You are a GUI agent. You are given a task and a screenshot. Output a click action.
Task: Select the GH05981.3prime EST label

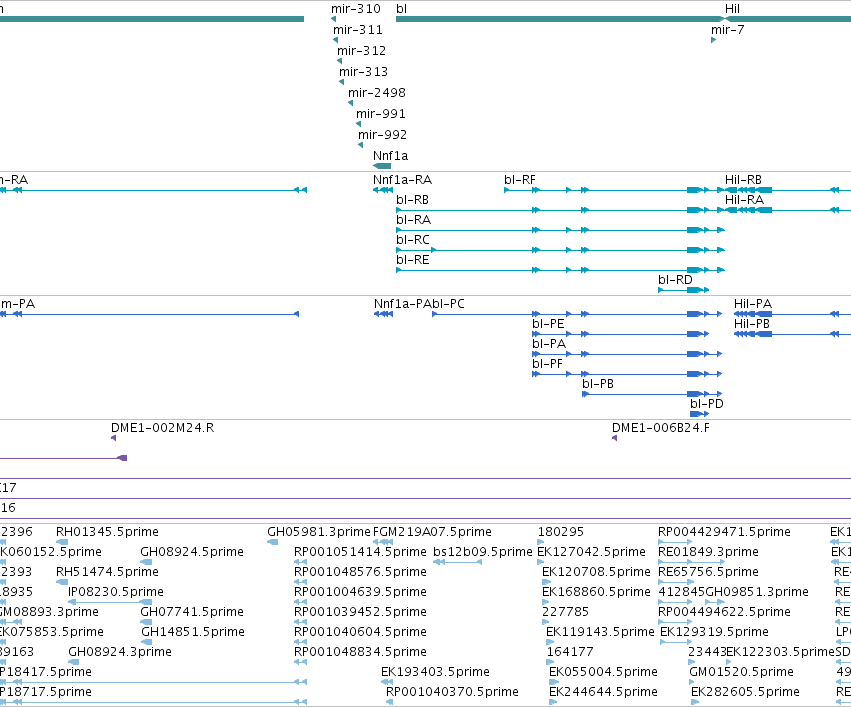(x=319, y=532)
